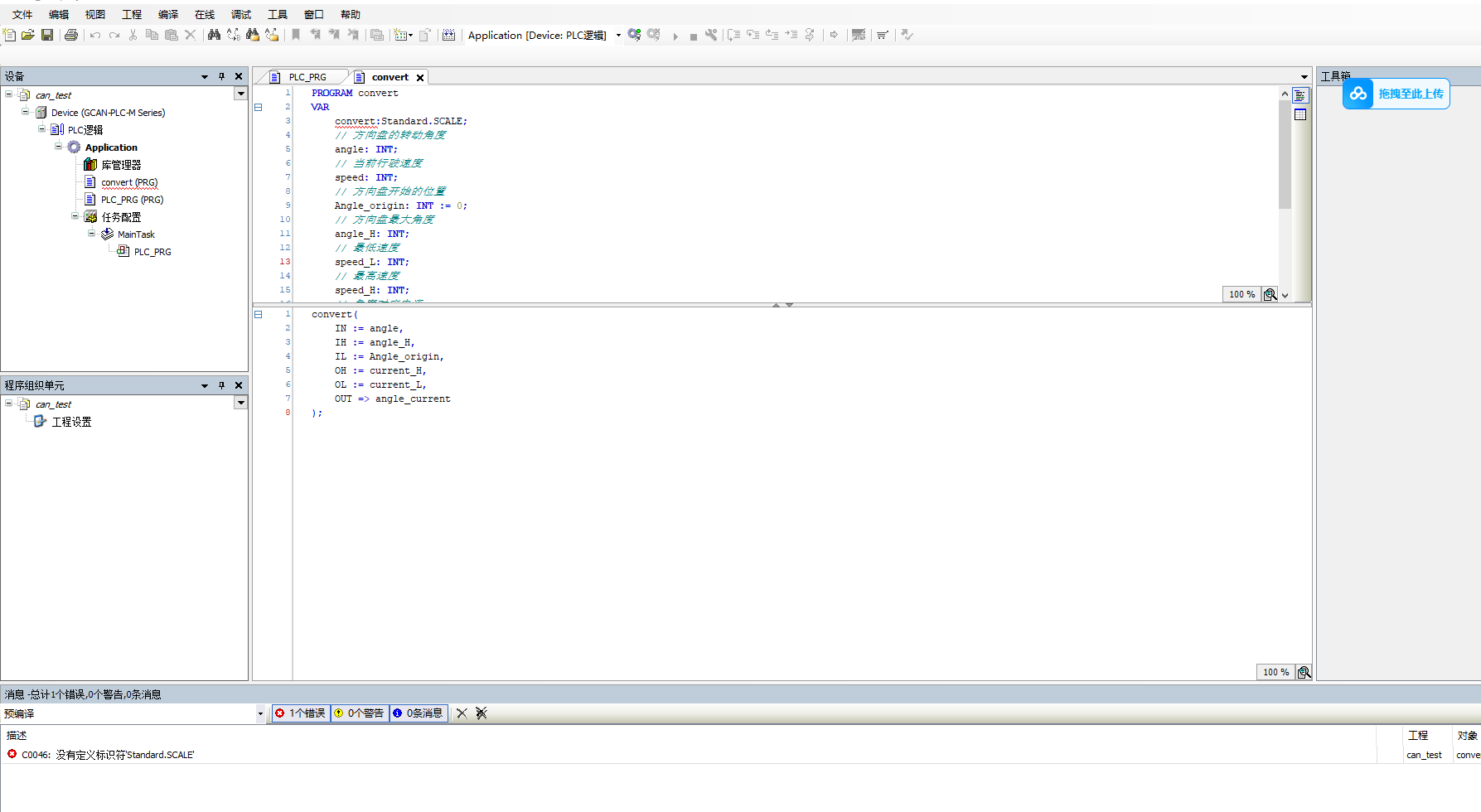Click the Print icon in toolbar
The width and height of the screenshot is (1481, 812).
click(71, 35)
